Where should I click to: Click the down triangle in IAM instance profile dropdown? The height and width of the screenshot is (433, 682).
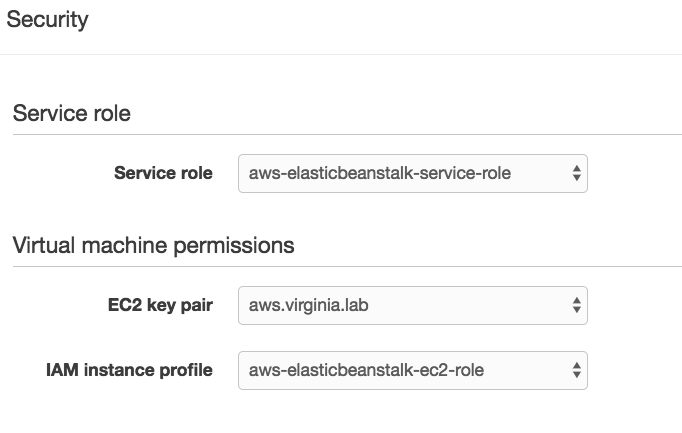[577, 375]
